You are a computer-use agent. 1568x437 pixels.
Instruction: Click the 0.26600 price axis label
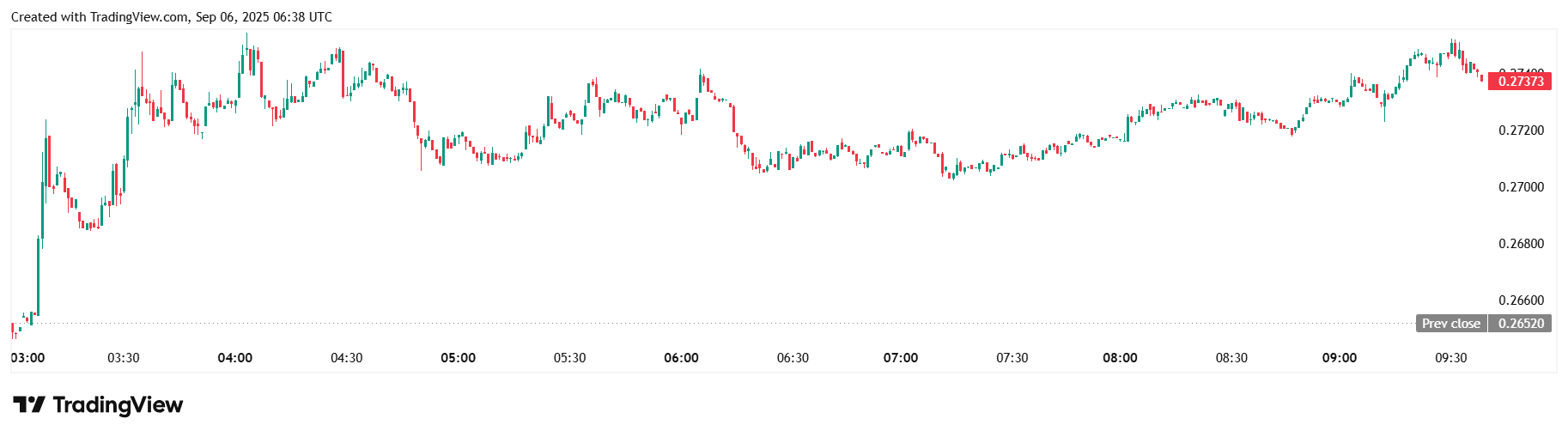pos(1521,300)
